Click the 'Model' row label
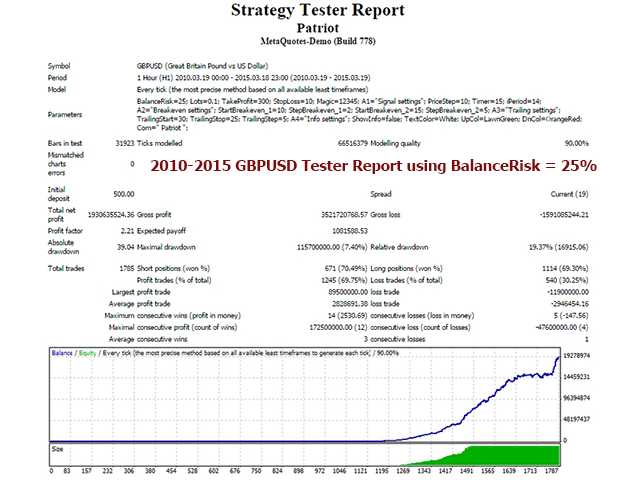This screenshot has width=640, height=480. (x=57, y=90)
